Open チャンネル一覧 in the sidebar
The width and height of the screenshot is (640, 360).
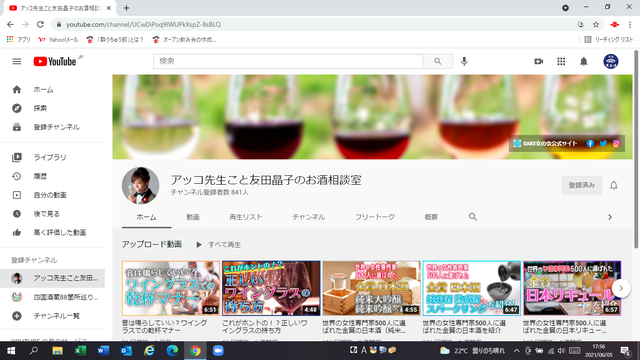click(52, 316)
